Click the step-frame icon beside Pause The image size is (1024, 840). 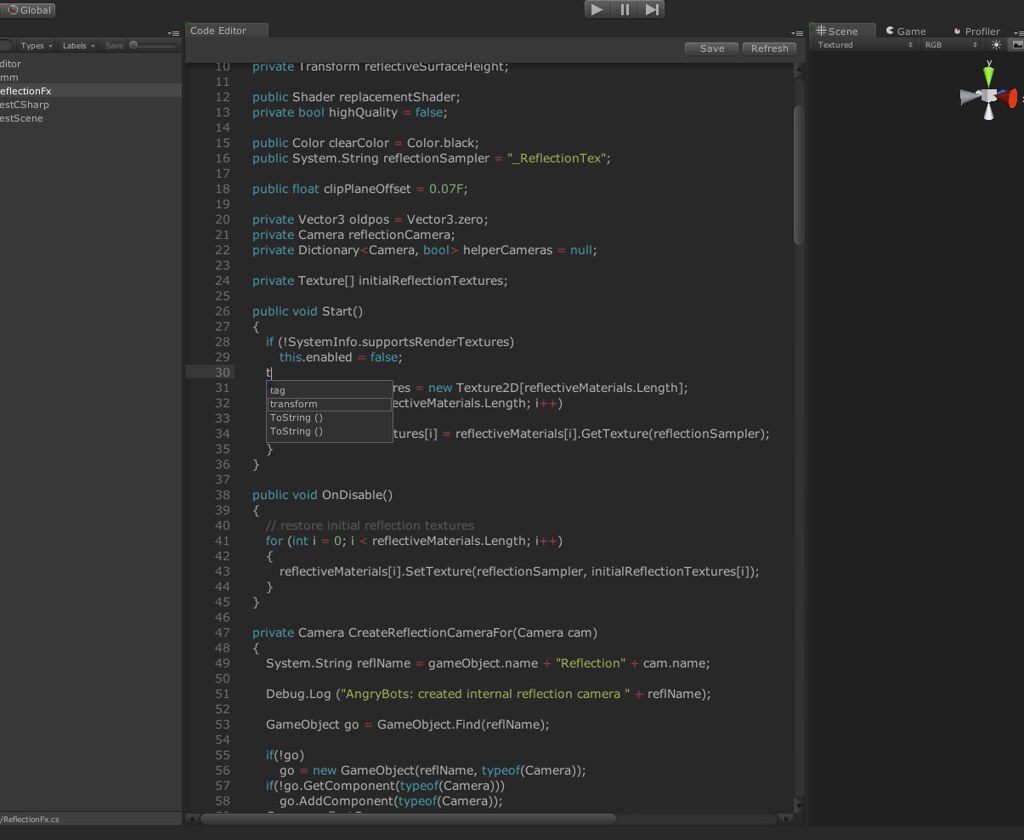pos(651,9)
